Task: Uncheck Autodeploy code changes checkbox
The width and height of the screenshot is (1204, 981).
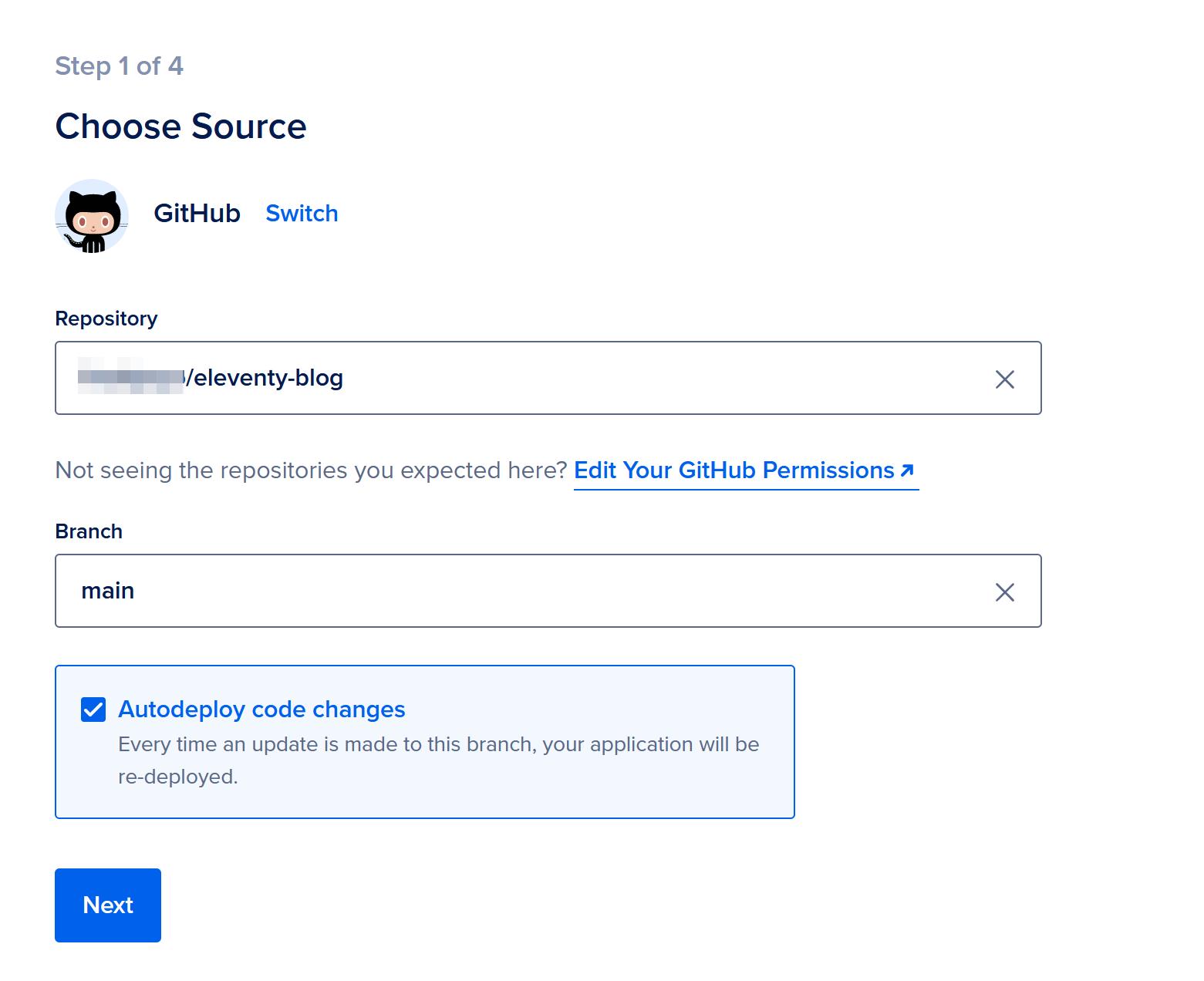Action: click(93, 710)
